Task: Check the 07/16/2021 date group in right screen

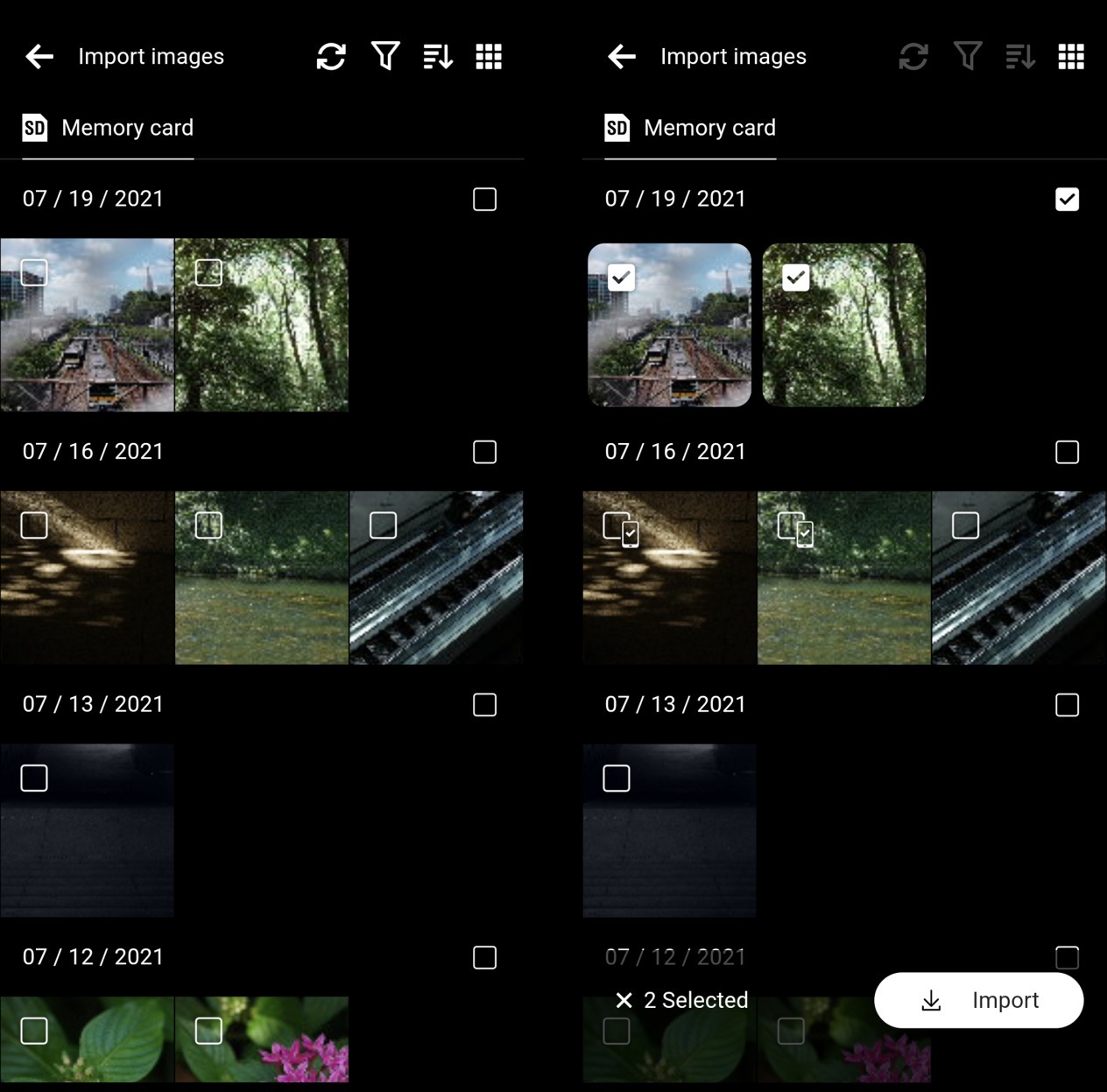Action: 1067,452
